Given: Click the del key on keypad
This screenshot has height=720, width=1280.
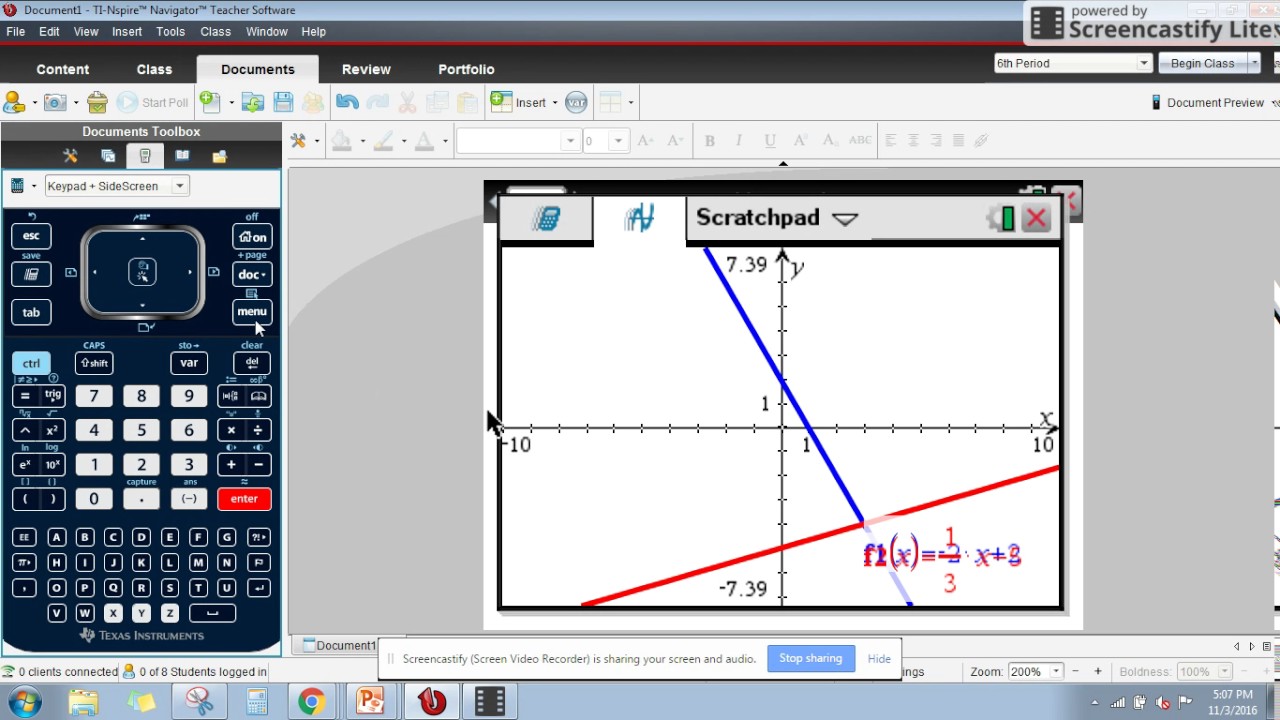Looking at the screenshot, I should pyautogui.click(x=252, y=363).
